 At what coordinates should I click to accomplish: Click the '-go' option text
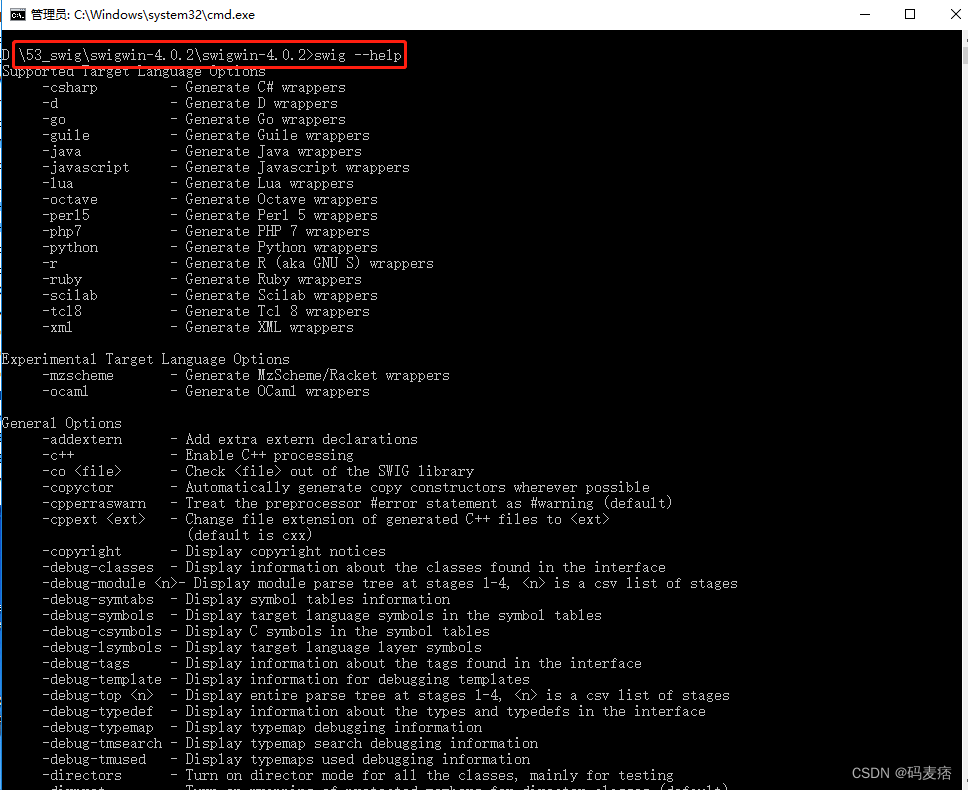click(x=54, y=120)
